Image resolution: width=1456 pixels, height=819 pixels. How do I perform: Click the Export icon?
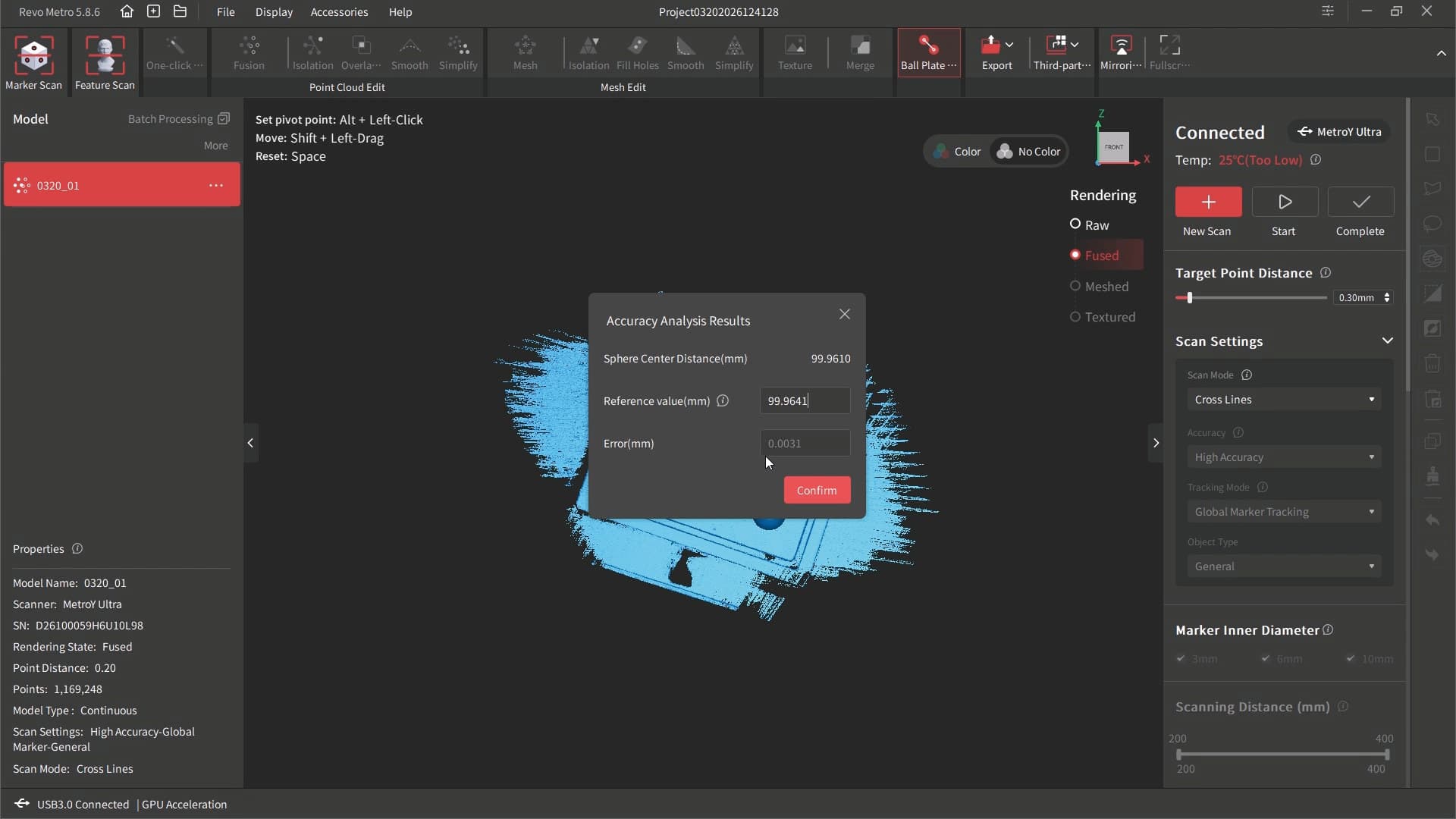coord(990,45)
